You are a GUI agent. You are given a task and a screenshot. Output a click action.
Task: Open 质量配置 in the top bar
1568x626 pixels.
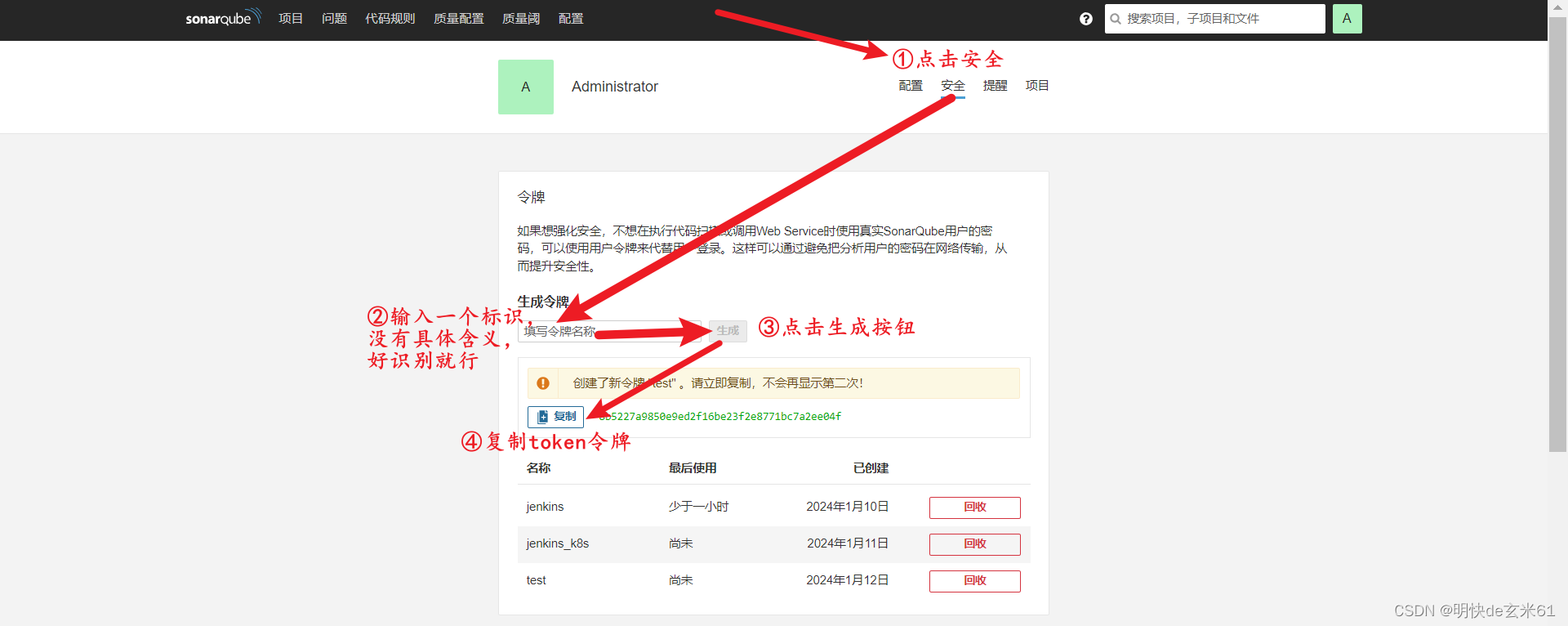click(x=459, y=18)
